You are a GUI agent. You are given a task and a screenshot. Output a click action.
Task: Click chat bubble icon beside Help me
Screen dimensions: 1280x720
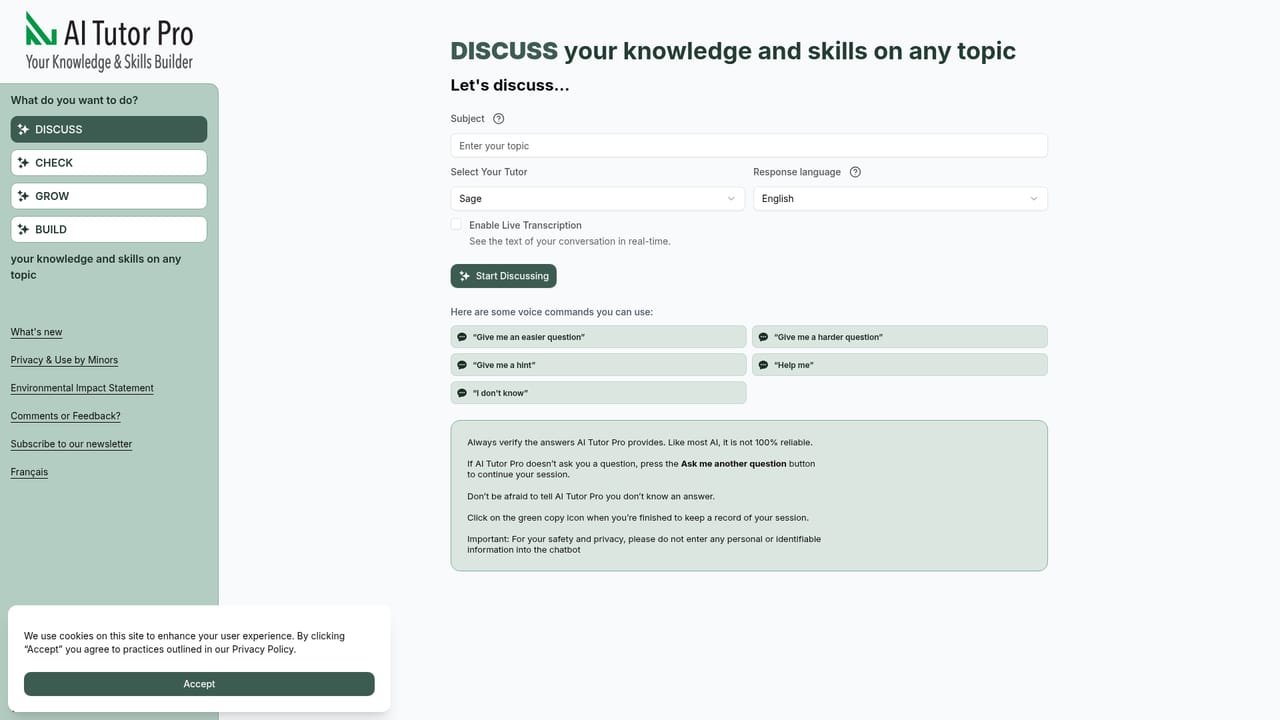[x=763, y=365]
